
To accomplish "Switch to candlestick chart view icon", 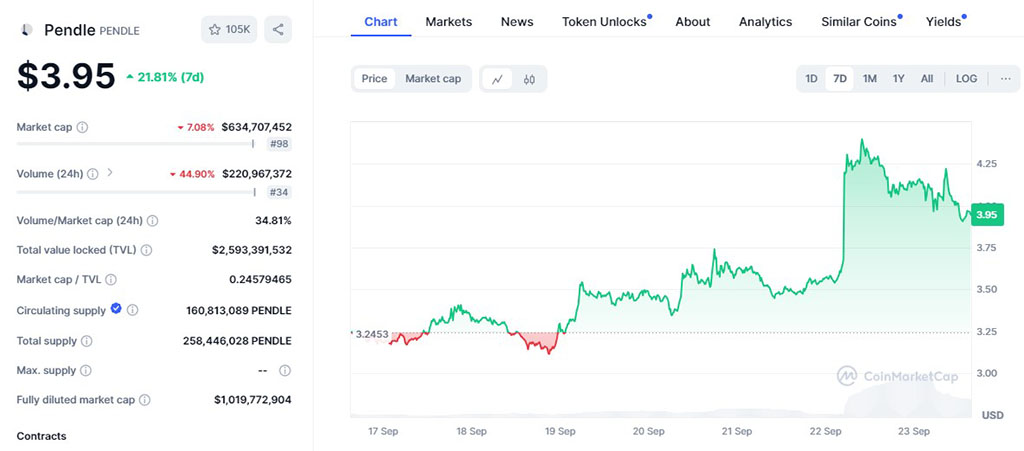I will (x=529, y=79).
